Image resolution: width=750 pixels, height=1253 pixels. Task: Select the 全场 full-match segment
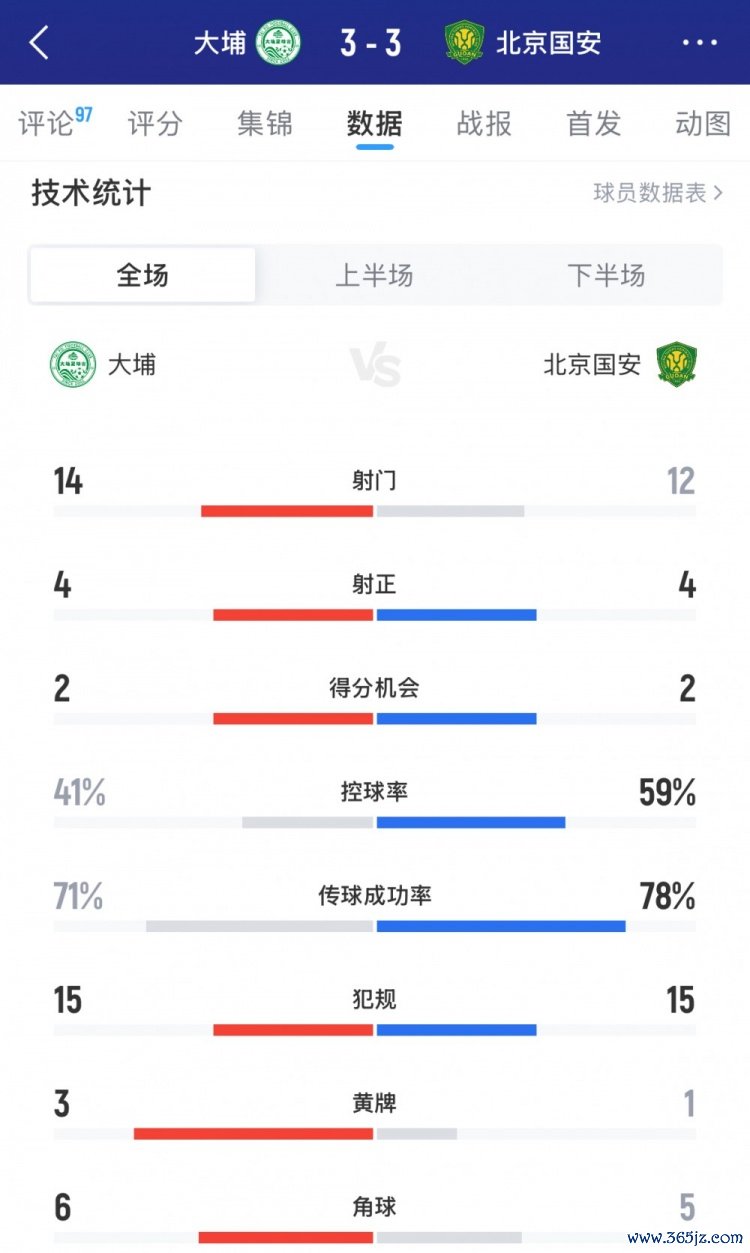click(143, 275)
